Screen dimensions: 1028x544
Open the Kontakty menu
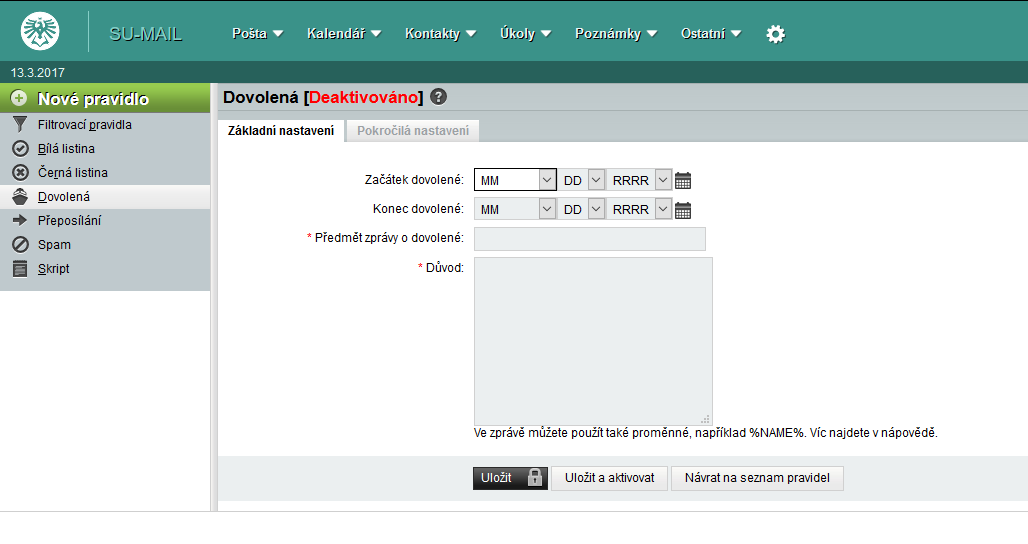440,33
